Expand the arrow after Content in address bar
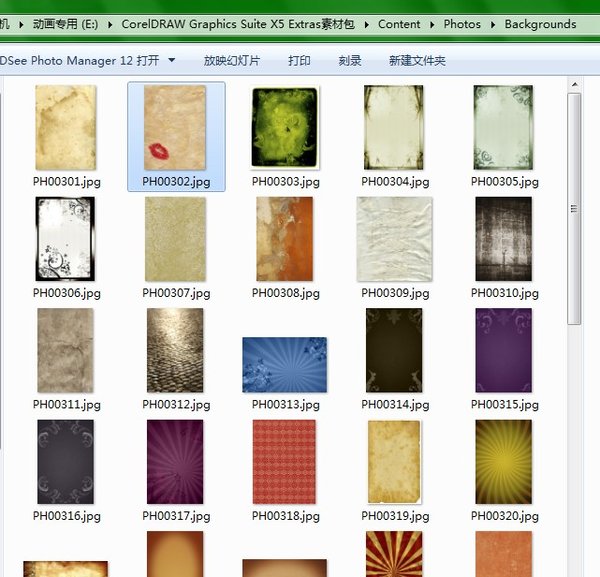This screenshot has width=600, height=577. click(x=432, y=24)
